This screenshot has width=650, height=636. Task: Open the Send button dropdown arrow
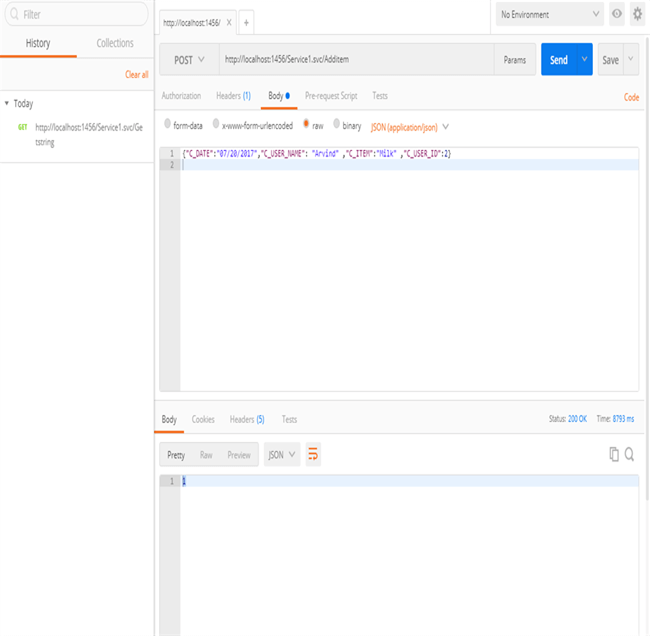(x=585, y=59)
